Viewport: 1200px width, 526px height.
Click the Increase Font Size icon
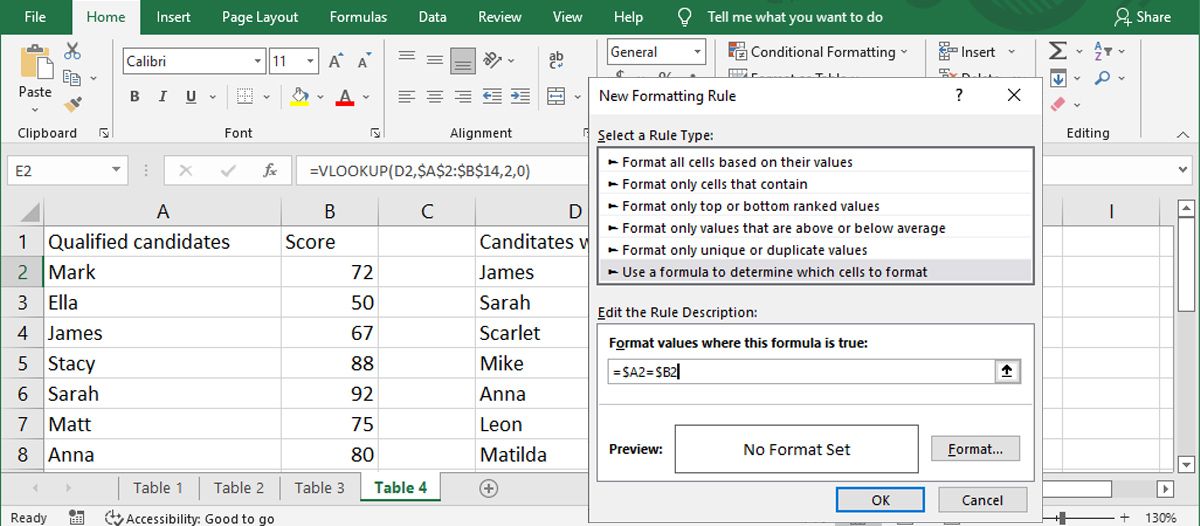pyautogui.click(x=336, y=61)
